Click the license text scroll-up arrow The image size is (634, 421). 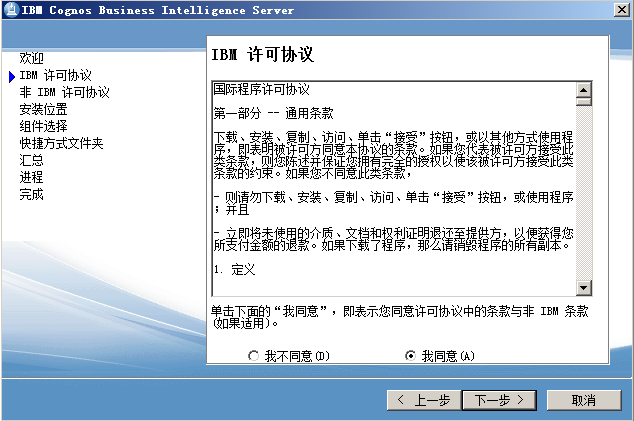(x=583, y=89)
